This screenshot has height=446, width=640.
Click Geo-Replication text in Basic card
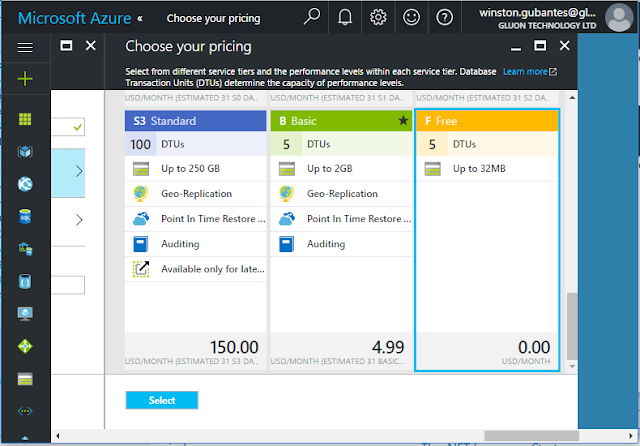pos(342,194)
